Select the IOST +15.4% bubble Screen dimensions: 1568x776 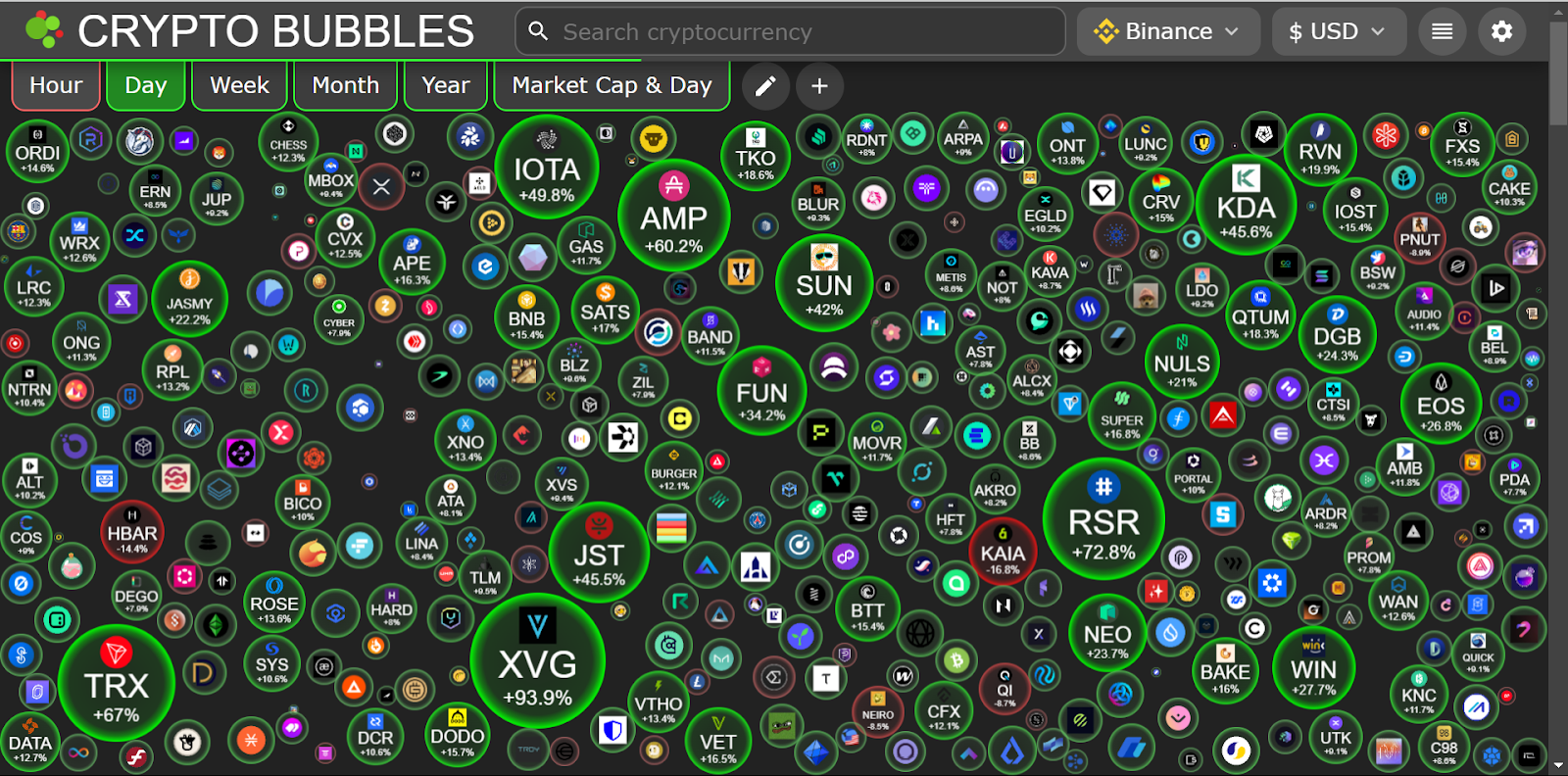coord(1355,211)
